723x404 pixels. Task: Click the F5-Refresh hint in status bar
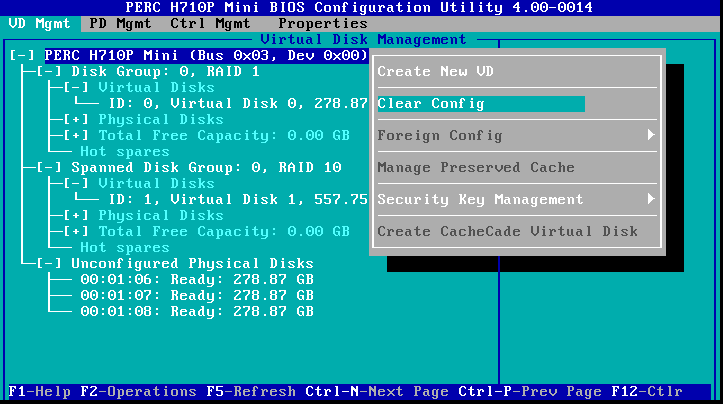pyautogui.click(x=251, y=392)
